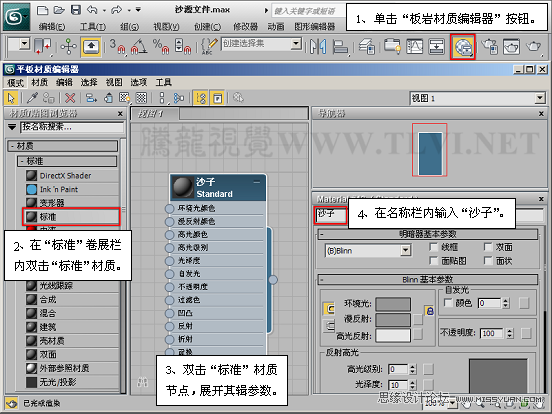This screenshot has width=552, height=414.
Task: Click the red X delete selected icon
Action: pyautogui.click(x=70, y=98)
